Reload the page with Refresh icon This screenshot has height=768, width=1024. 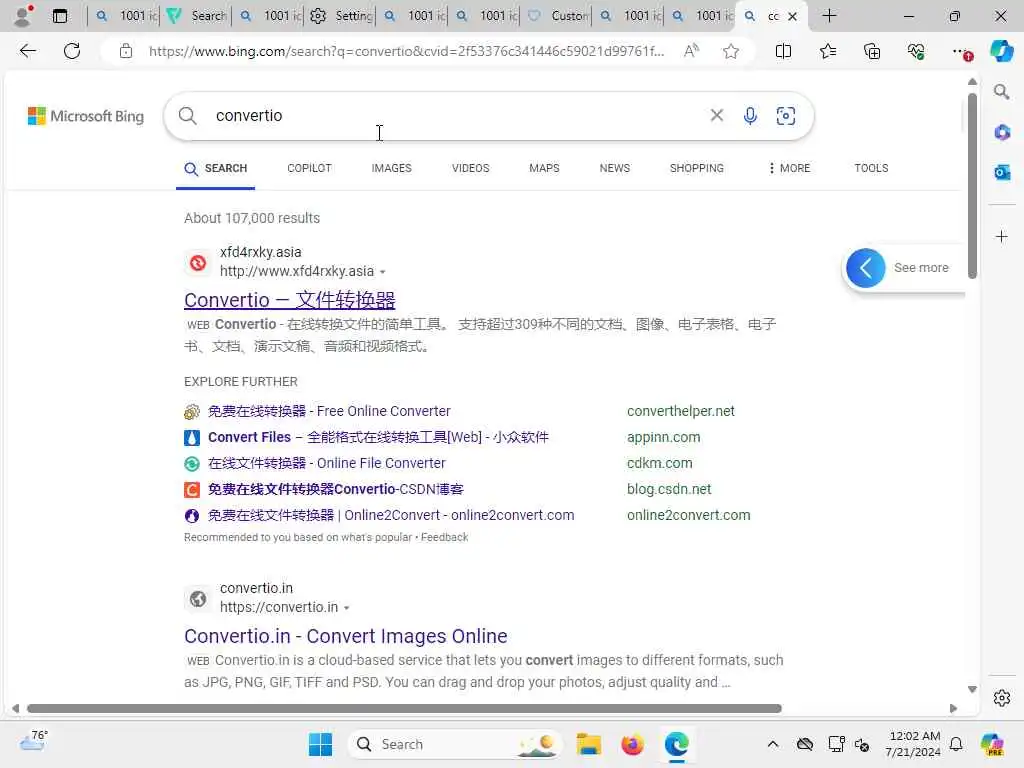coord(72,51)
